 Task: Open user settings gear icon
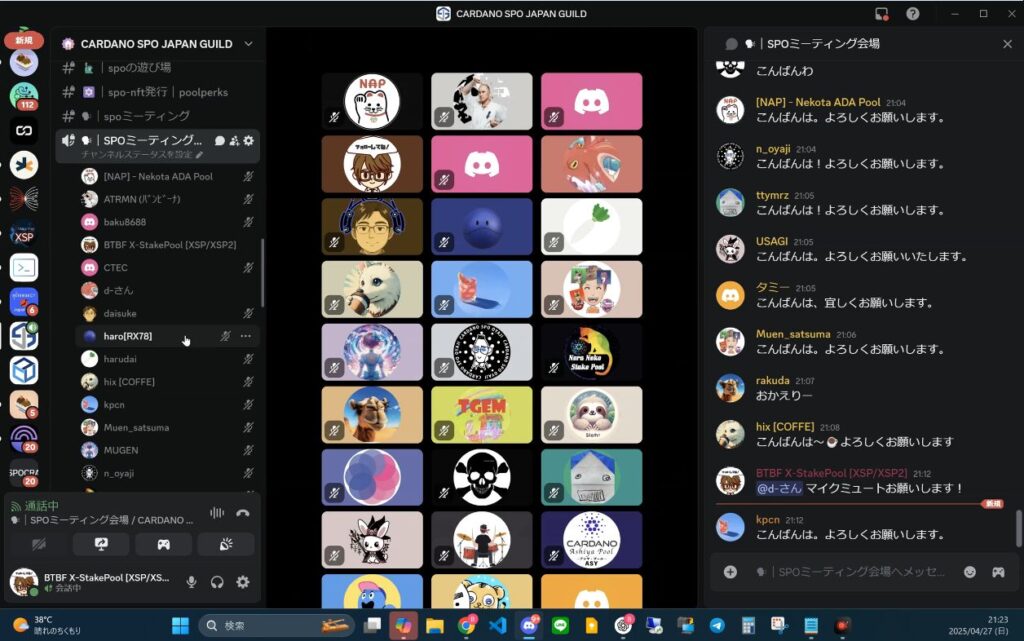pos(243,582)
